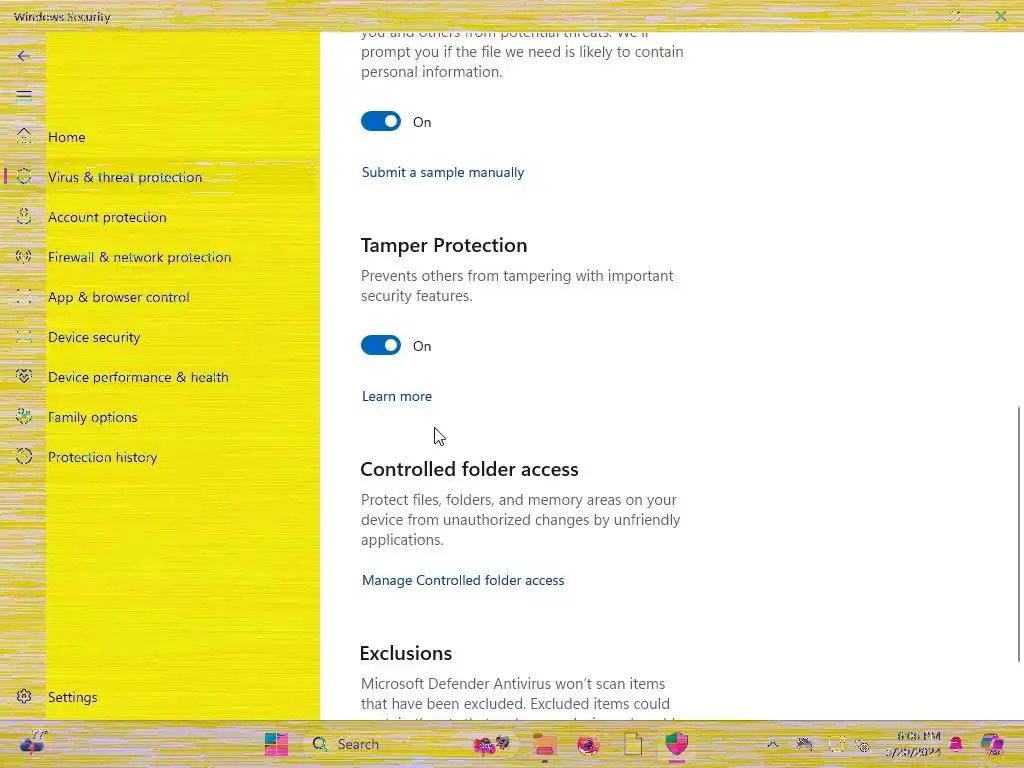Click Learn more under Tamper Protection
This screenshot has height=768, width=1024.
click(396, 396)
